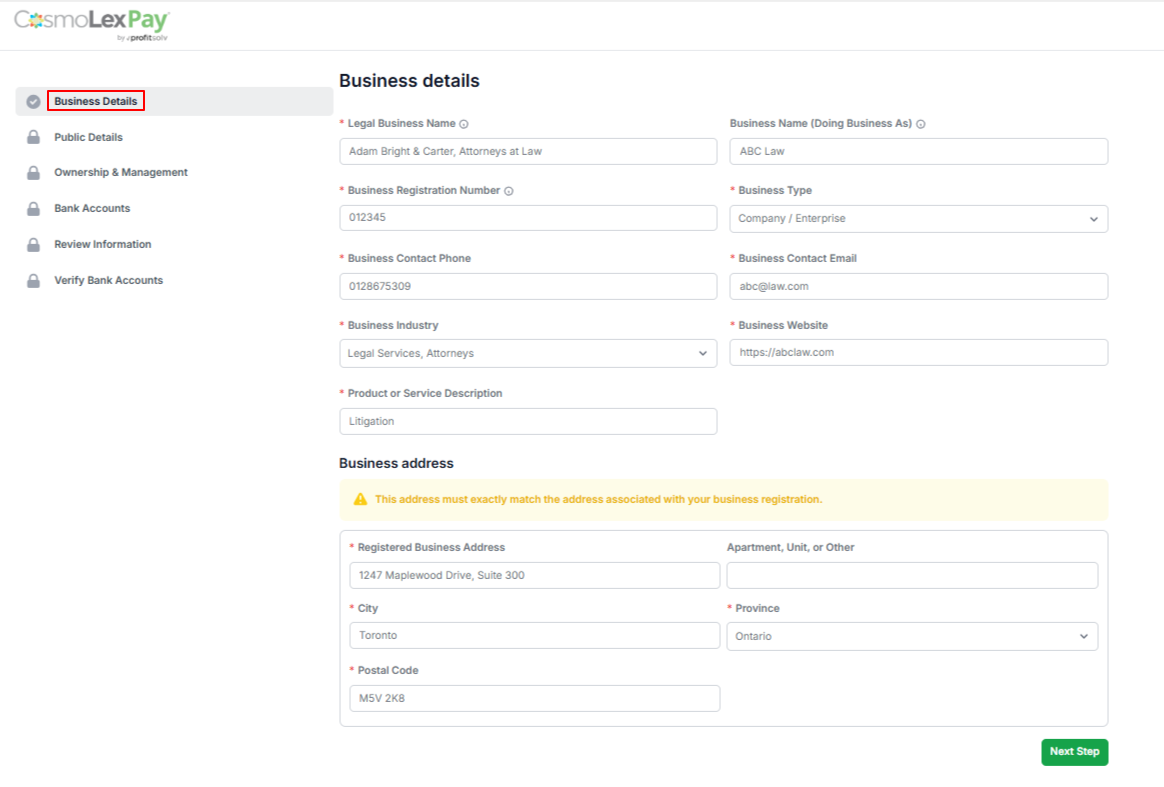Screen dimensions: 1164x787
Task: Click the Registered Business Address field
Action: pyautogui.click(x=534, y=575)
